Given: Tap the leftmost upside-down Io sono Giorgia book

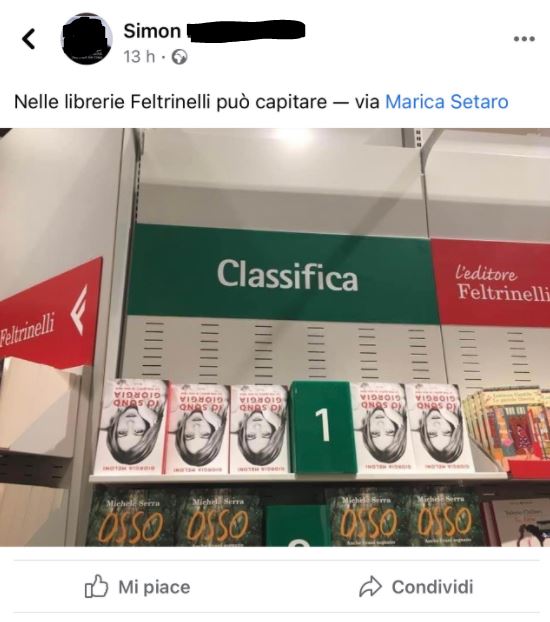Looking at the screenshot, I should (x=131, y=427).
